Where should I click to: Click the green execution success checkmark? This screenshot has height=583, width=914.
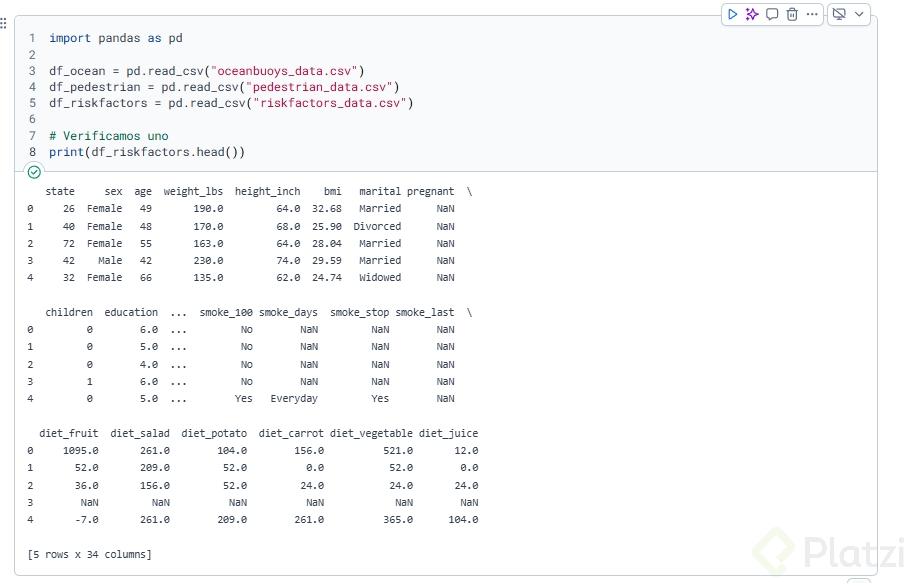pyautogui.click(x=35, y=172)
